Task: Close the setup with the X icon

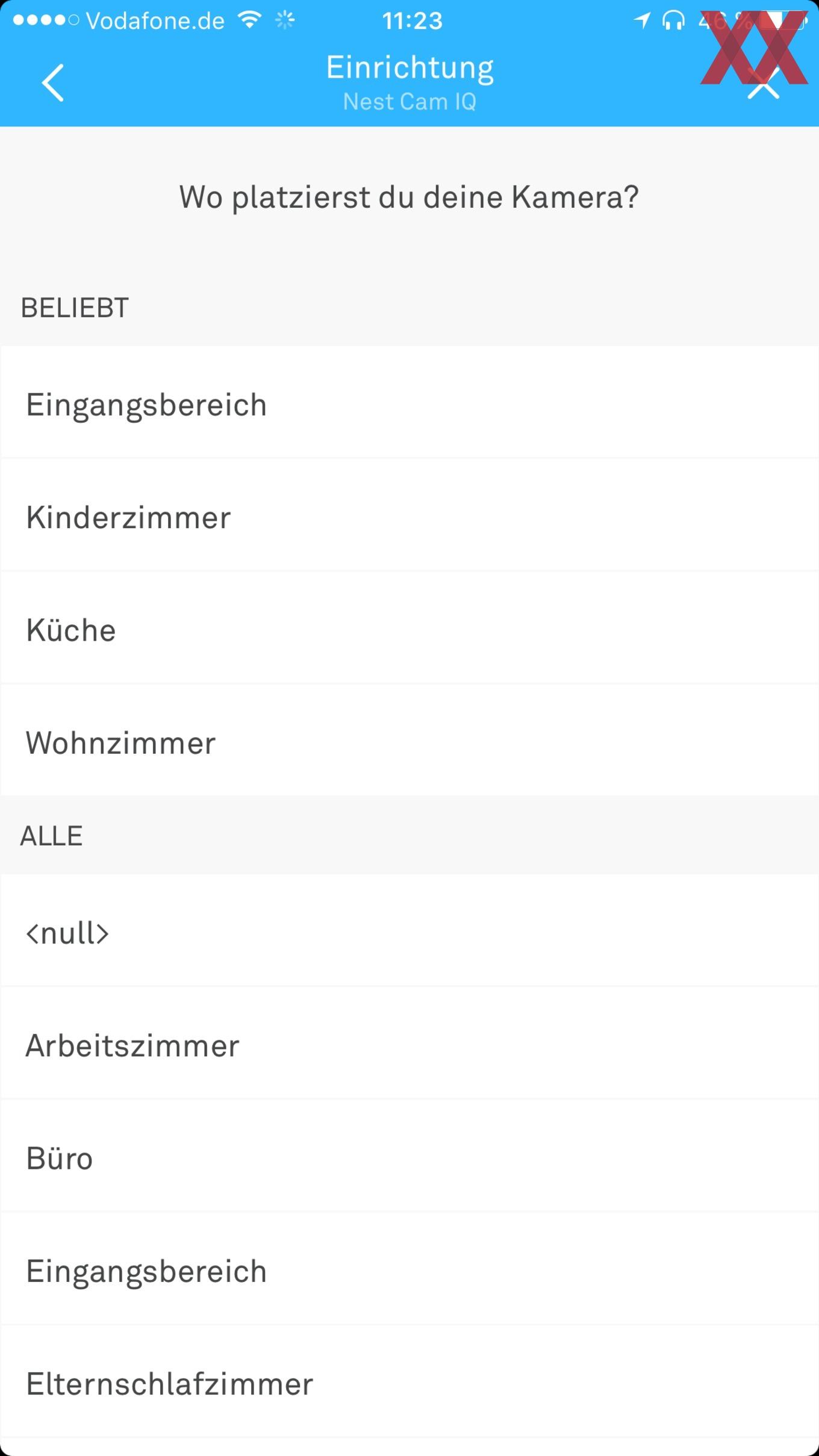Action: (764, 83)
